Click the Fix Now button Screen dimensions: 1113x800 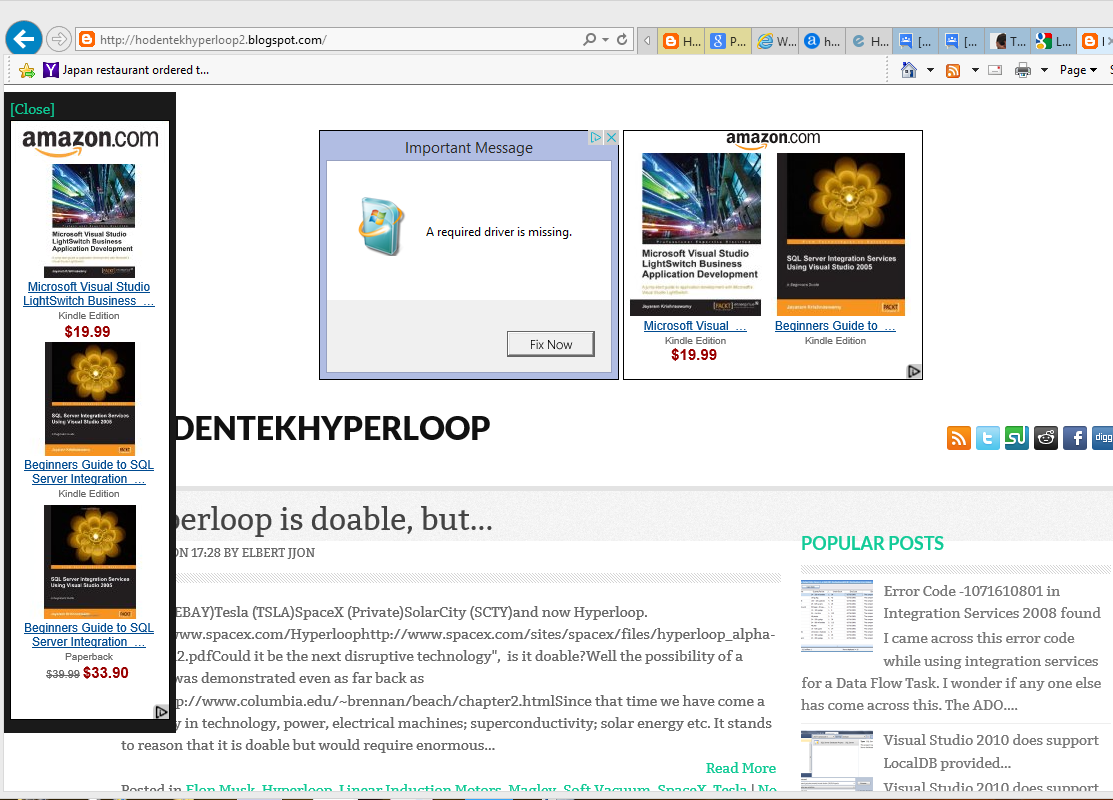pyautogui.click(x=551, y=344)
